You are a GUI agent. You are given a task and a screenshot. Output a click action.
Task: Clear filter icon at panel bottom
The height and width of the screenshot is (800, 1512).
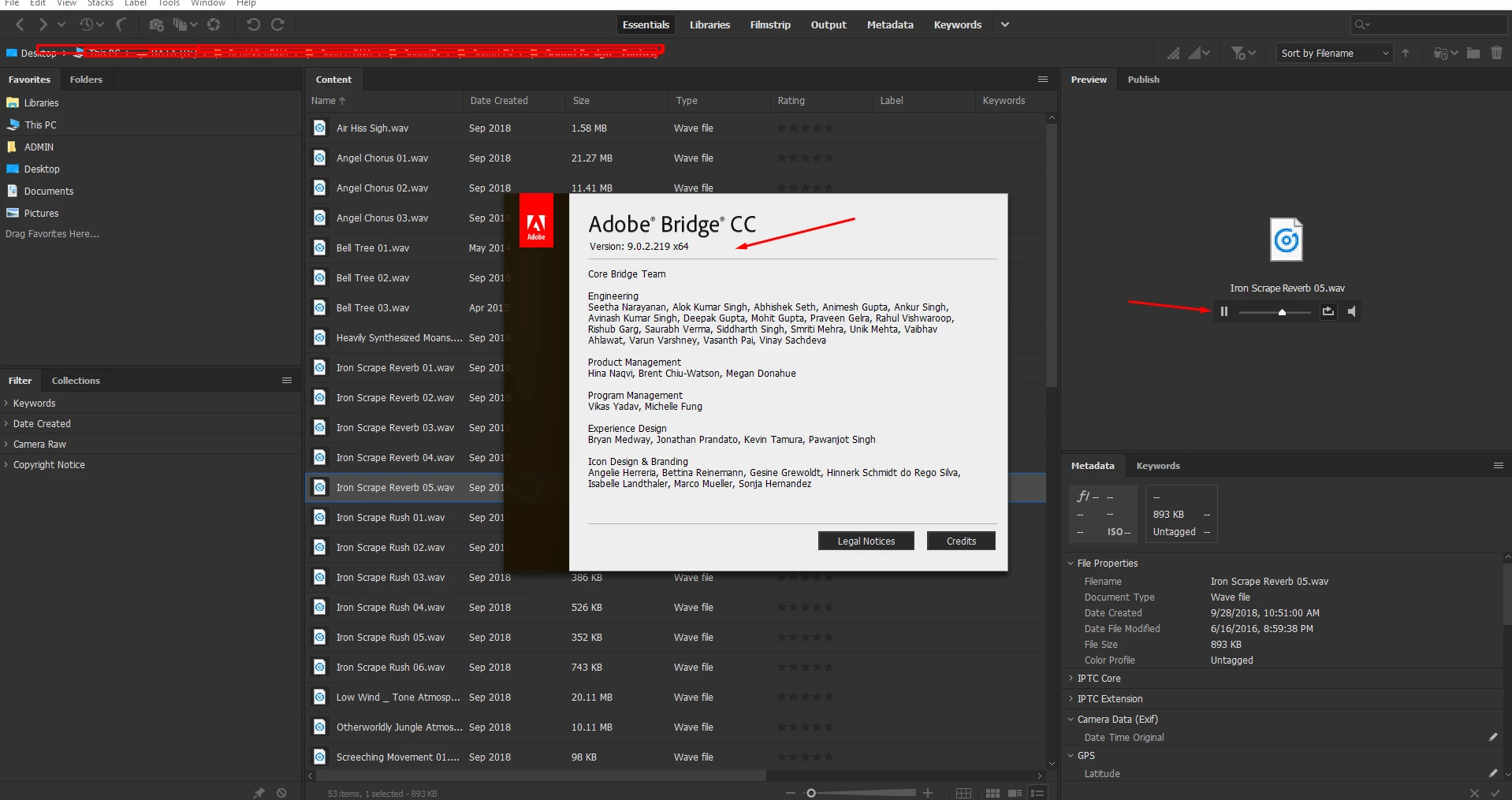(x=281, y=793)
